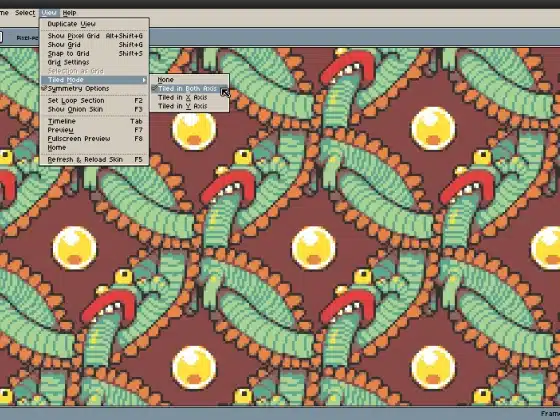Toggle Show Grid option
The height and width of the screenshot is (420, 560).
(x=94, y=45)
